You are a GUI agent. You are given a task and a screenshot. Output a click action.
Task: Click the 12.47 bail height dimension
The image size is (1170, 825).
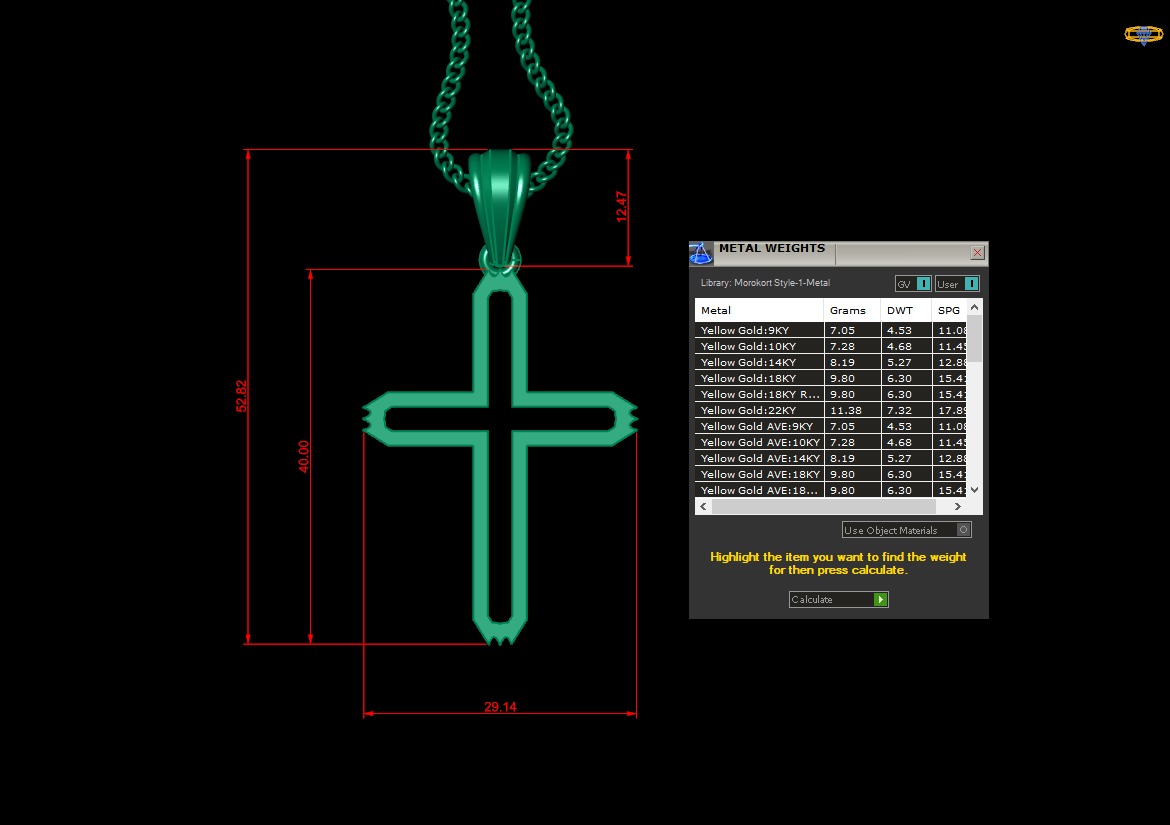click(x=621, y=207)
